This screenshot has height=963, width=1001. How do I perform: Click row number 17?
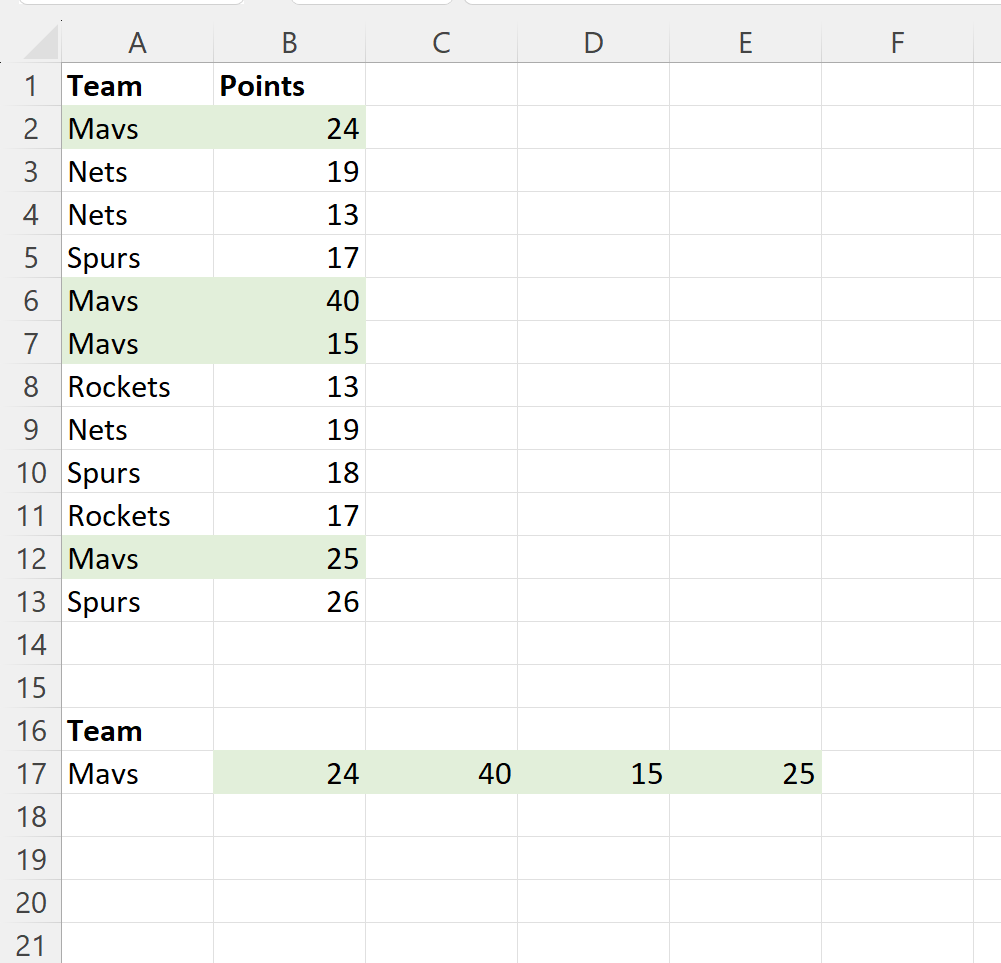(33, 773)
